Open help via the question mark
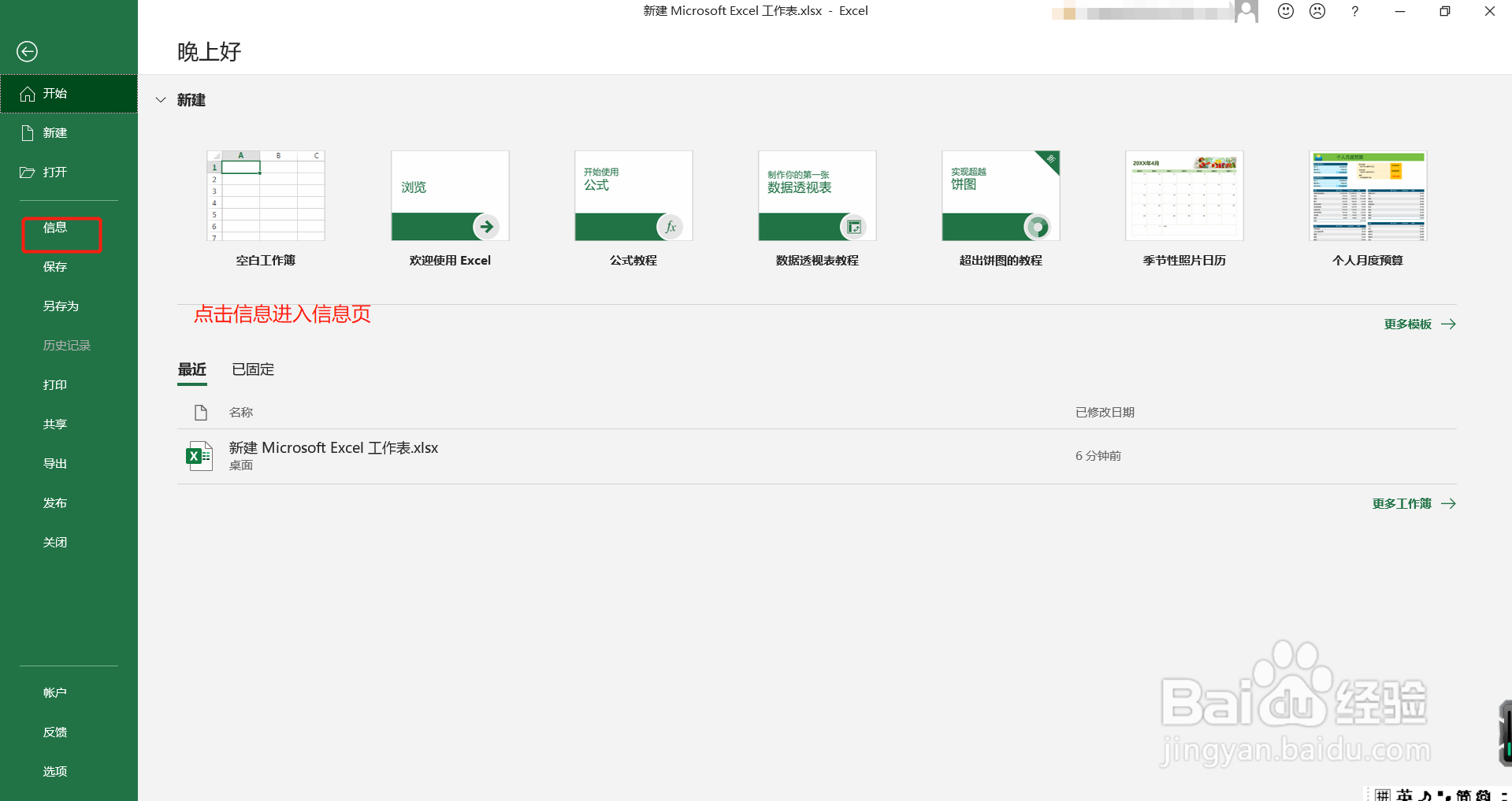1512x801 pixels. pos(1354,11)
